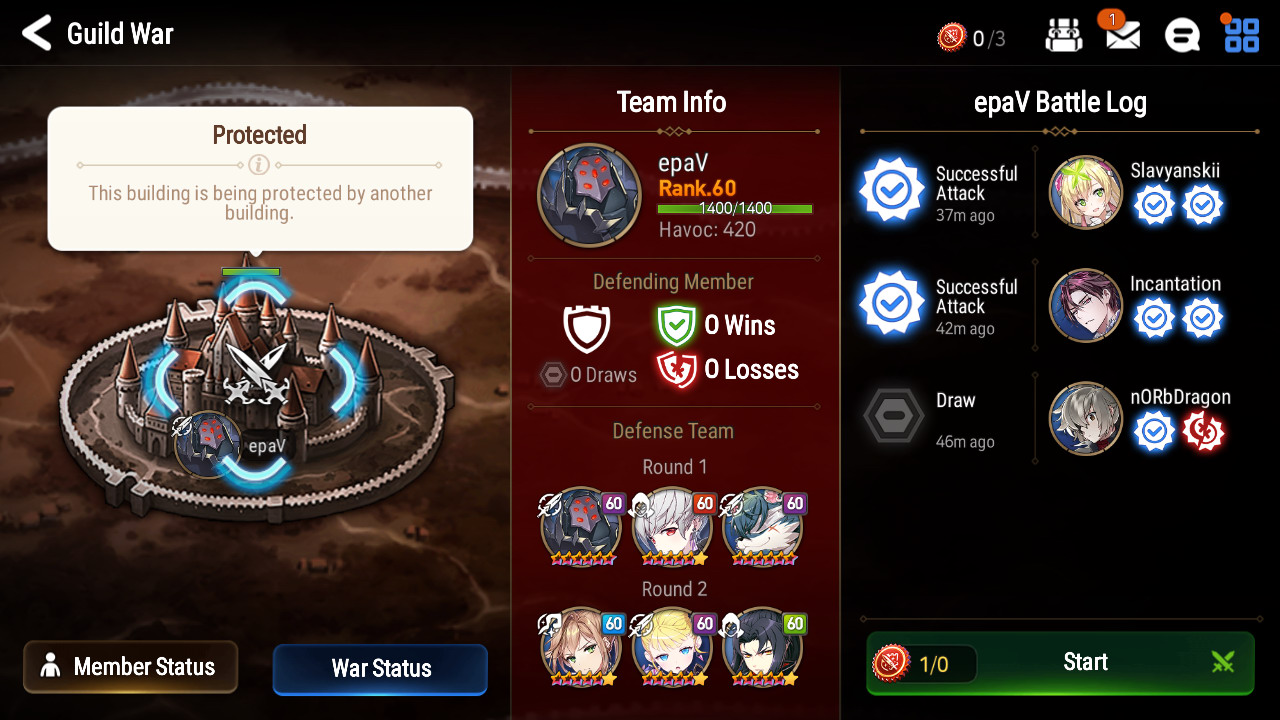The height and width of the screenshot is (720, 1280).
Task: Open the War Status tab
Action: 380,669
